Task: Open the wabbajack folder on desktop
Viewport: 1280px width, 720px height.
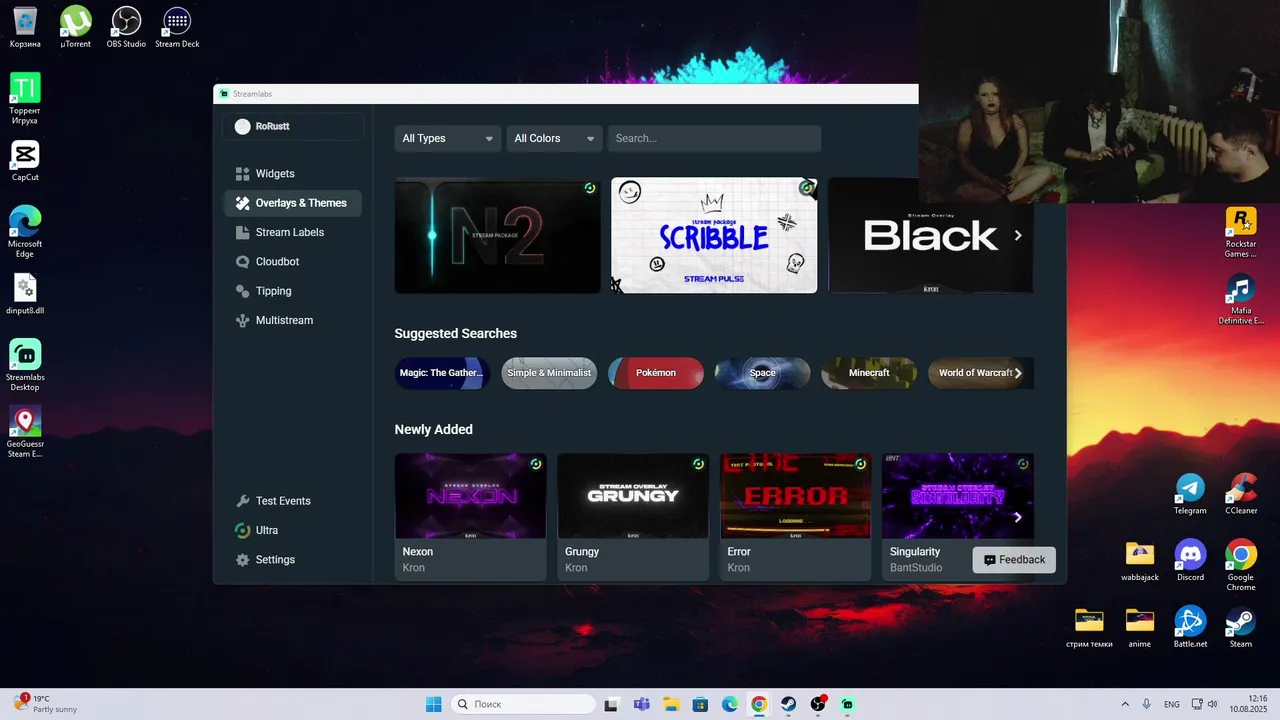Action: (1139, 561)
